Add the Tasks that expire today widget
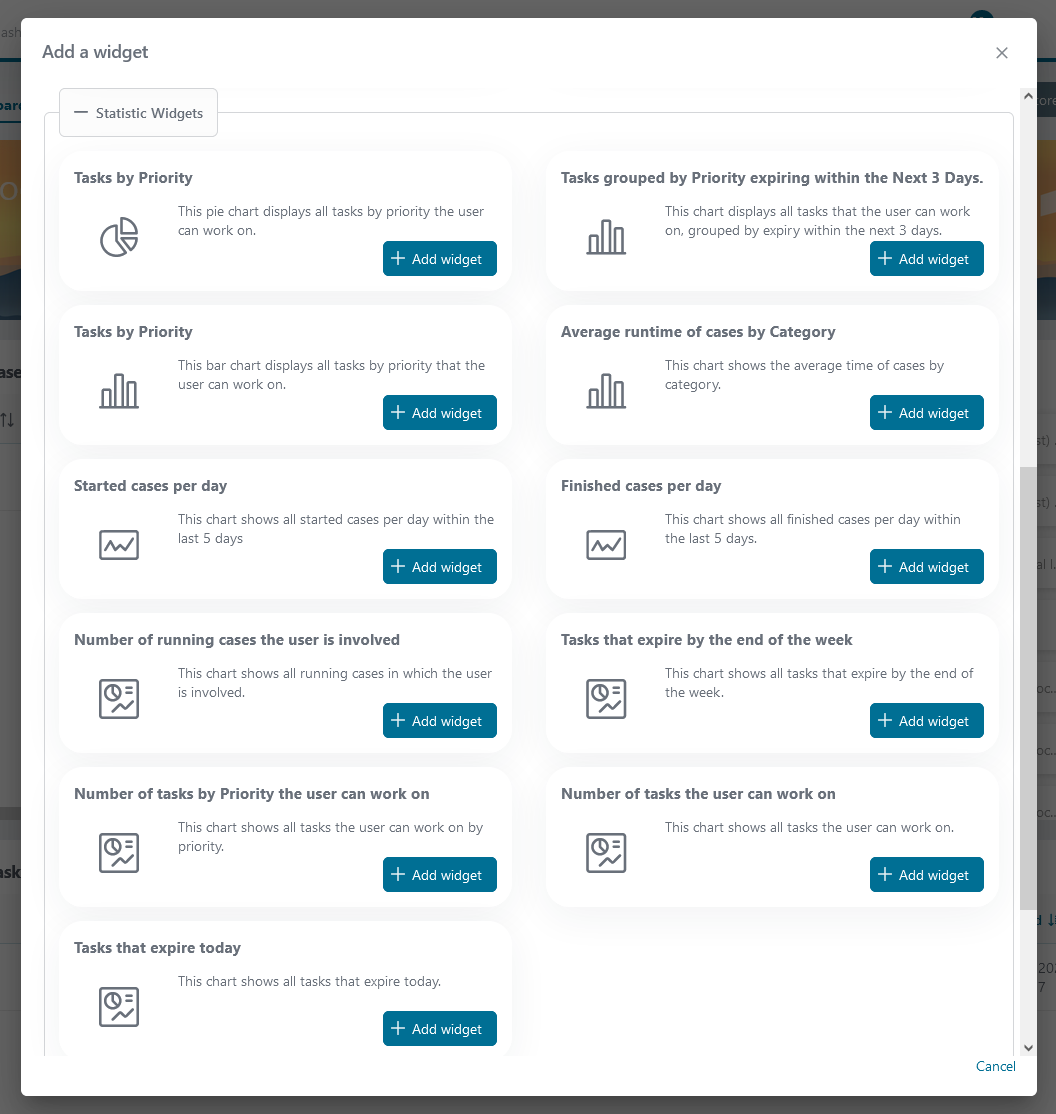 pyautogui.click(x=440, y=1029)
